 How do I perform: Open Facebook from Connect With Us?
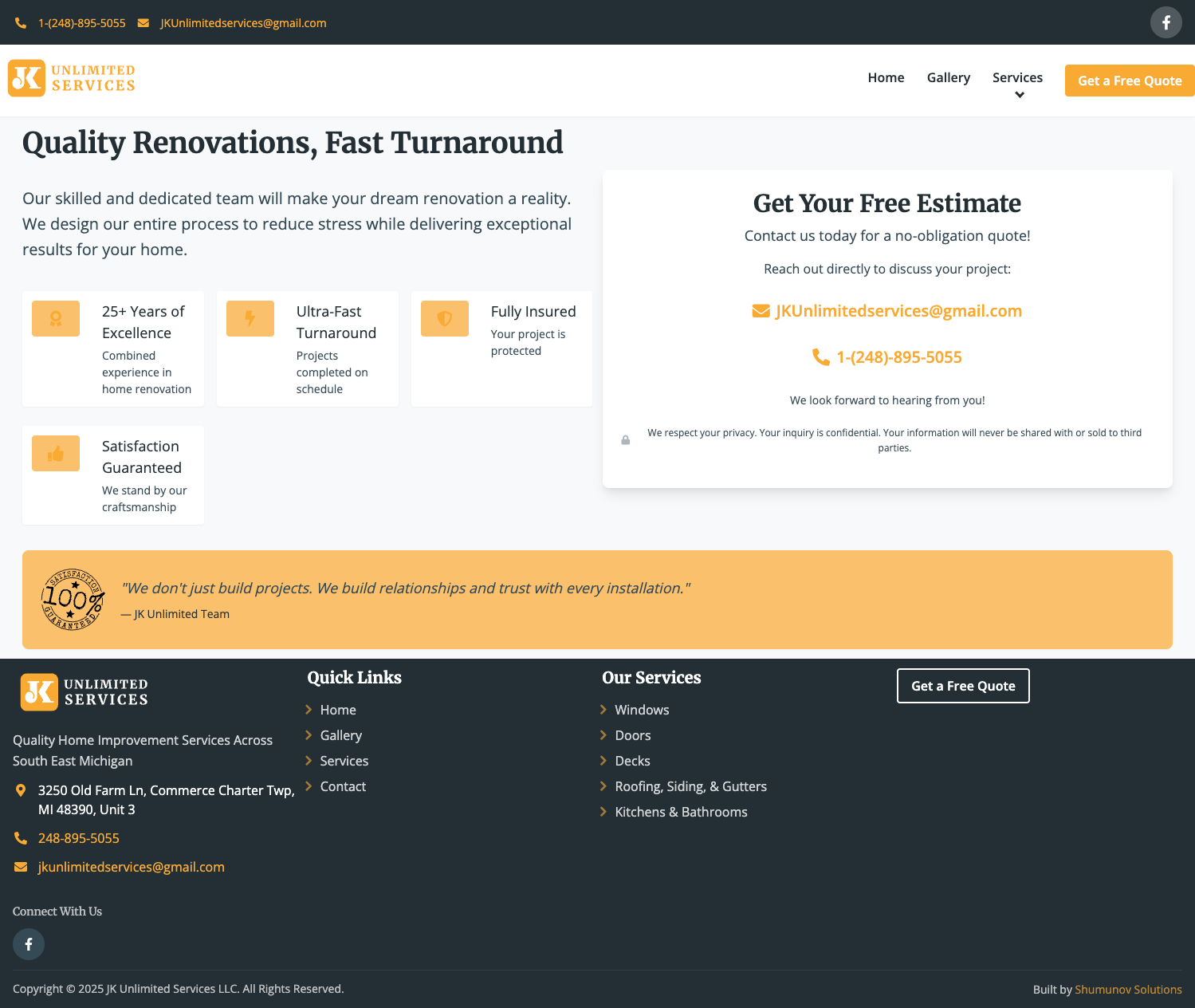29,944
